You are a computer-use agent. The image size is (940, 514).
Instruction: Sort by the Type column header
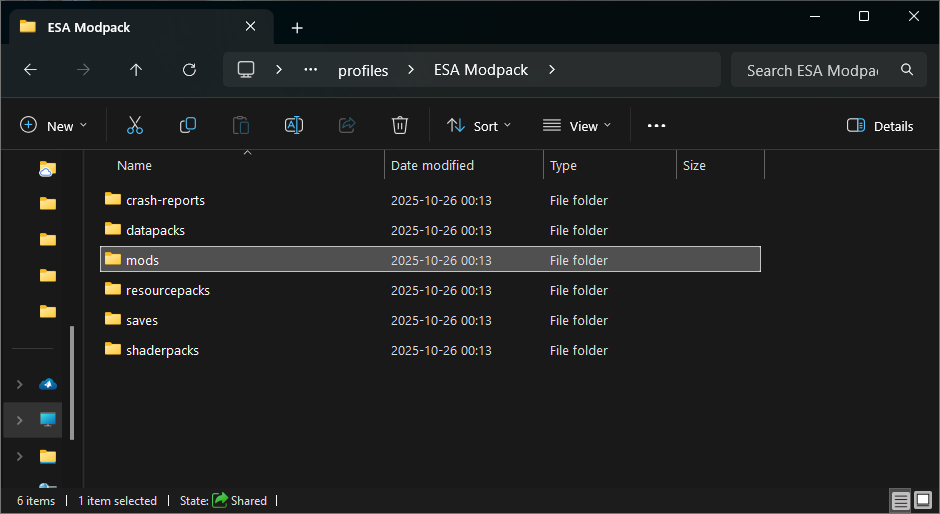563,165
